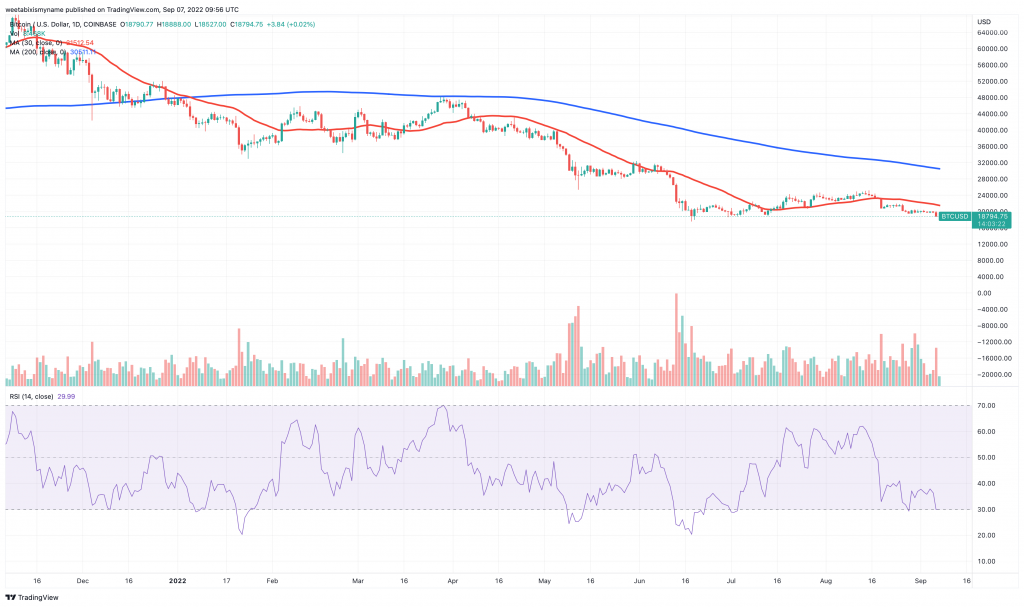1024x607 pixels.
Task: Click the 48000.00 price axis label
Action: (x=991, y=98)
